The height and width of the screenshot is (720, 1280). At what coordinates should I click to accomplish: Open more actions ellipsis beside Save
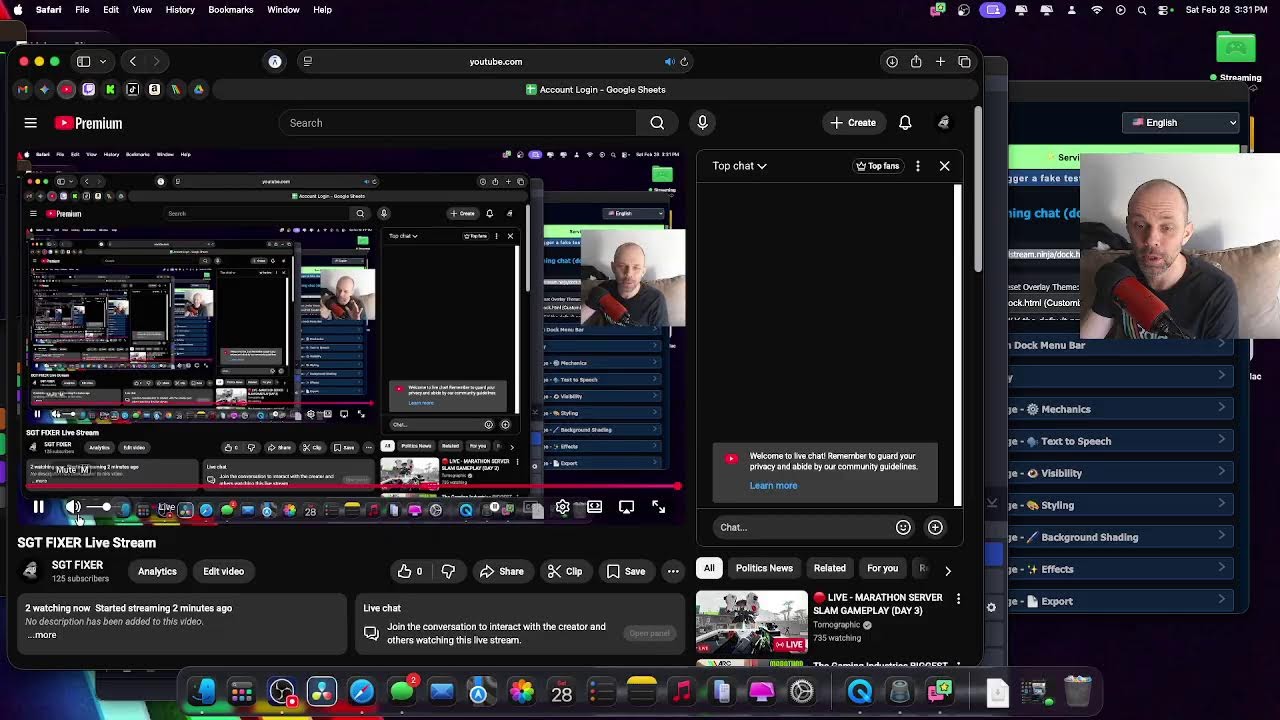click(673, 571)
